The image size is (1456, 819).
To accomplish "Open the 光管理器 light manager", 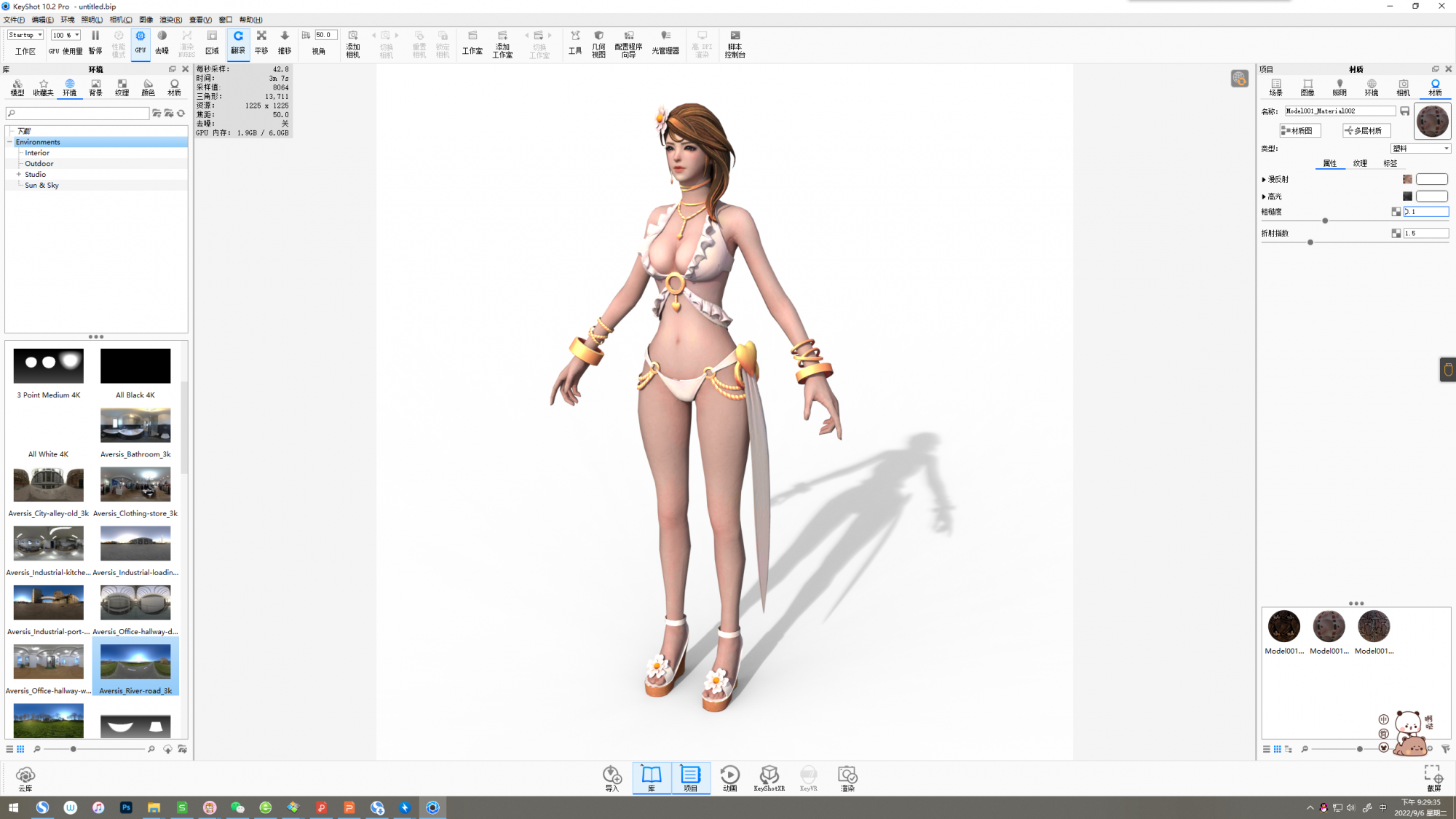I will (665, 43).
